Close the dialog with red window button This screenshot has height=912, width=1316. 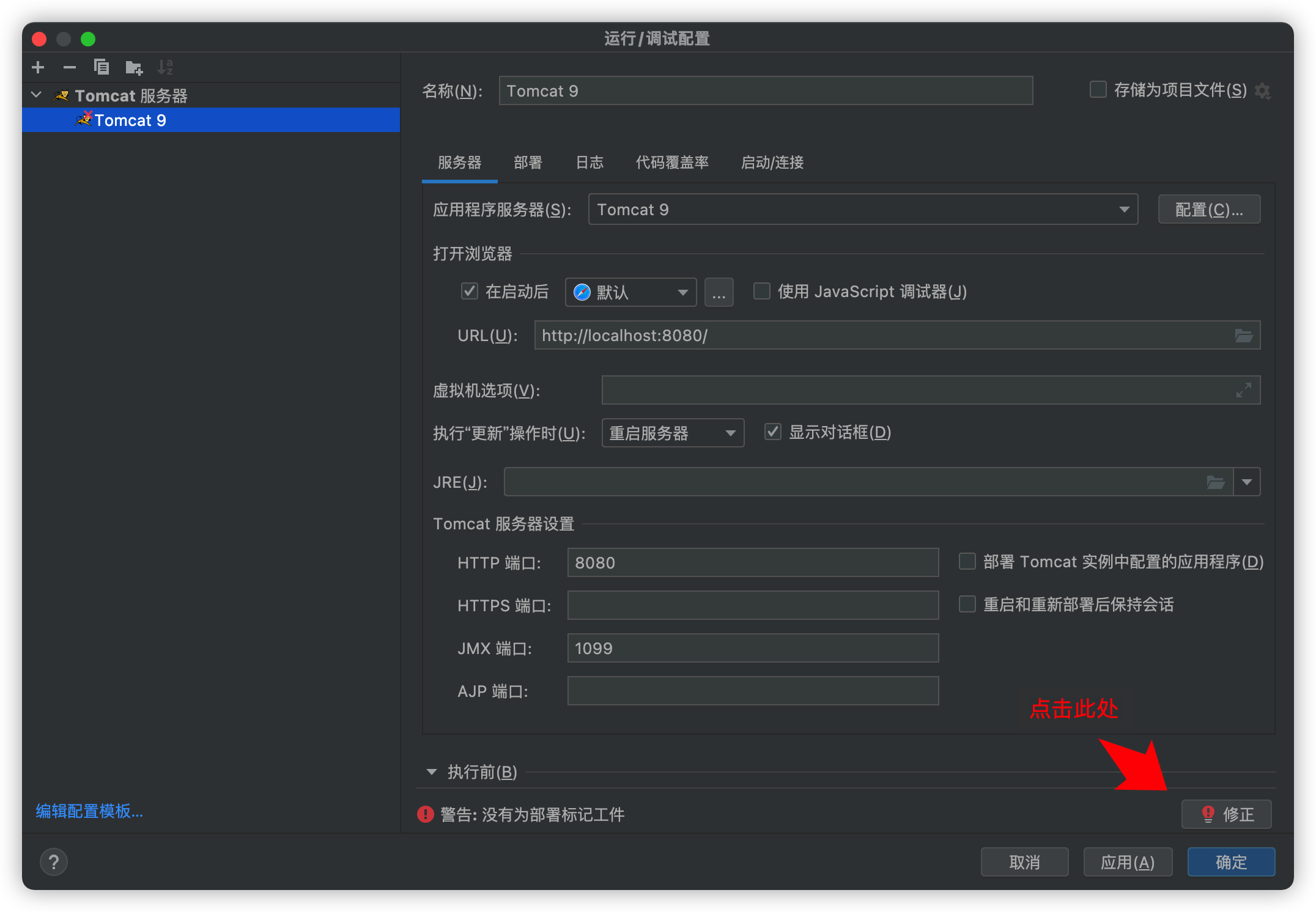pos(39,39)
